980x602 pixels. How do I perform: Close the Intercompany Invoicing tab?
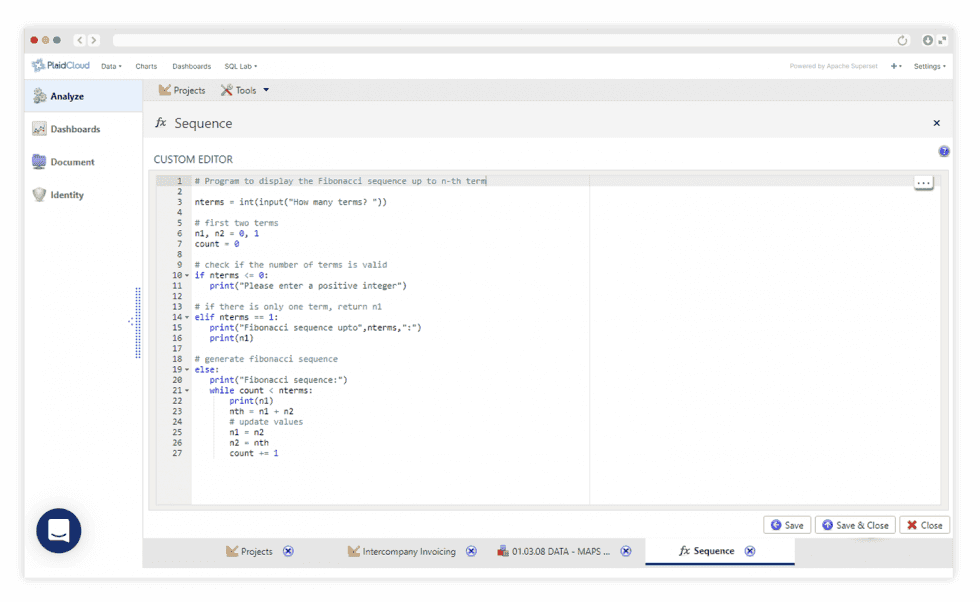(471, 551)
